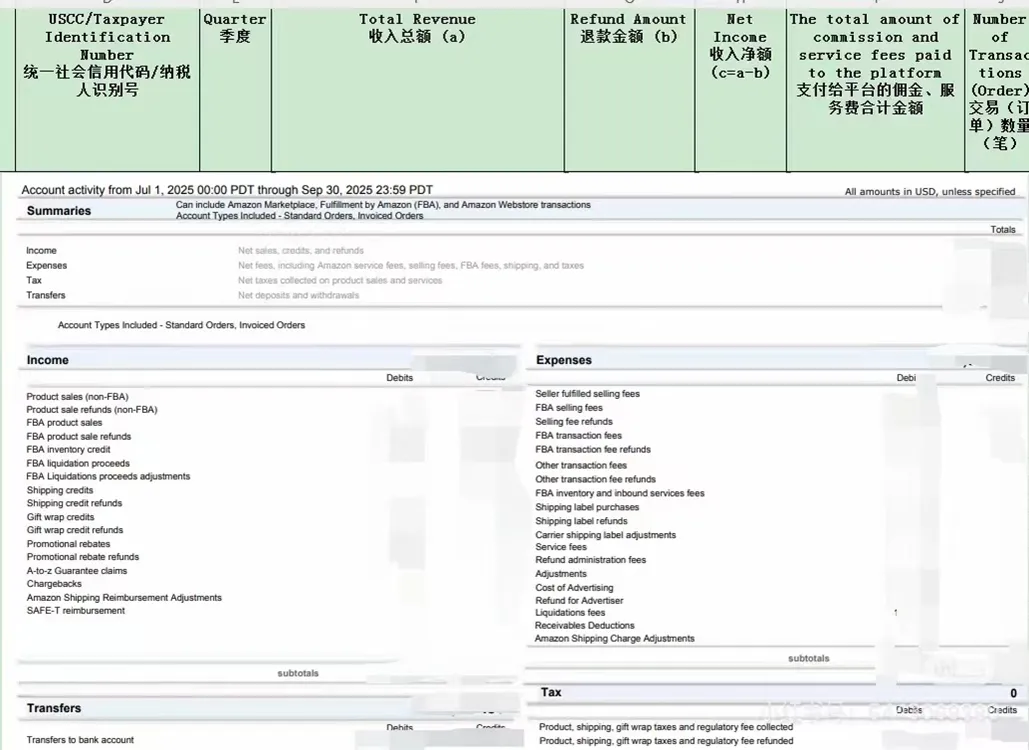
Task: Click Liquidations fees row
Action: pyautogui.click(x=570, y=612)
